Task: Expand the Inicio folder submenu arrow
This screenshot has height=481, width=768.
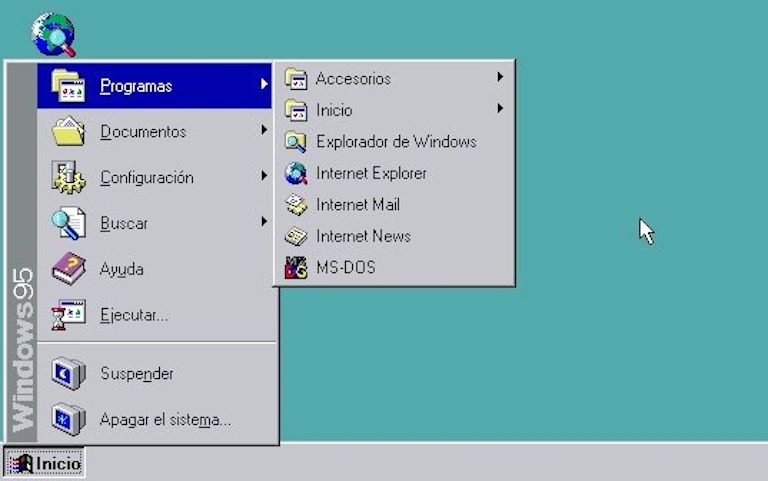Action: [x=500, y=108]
